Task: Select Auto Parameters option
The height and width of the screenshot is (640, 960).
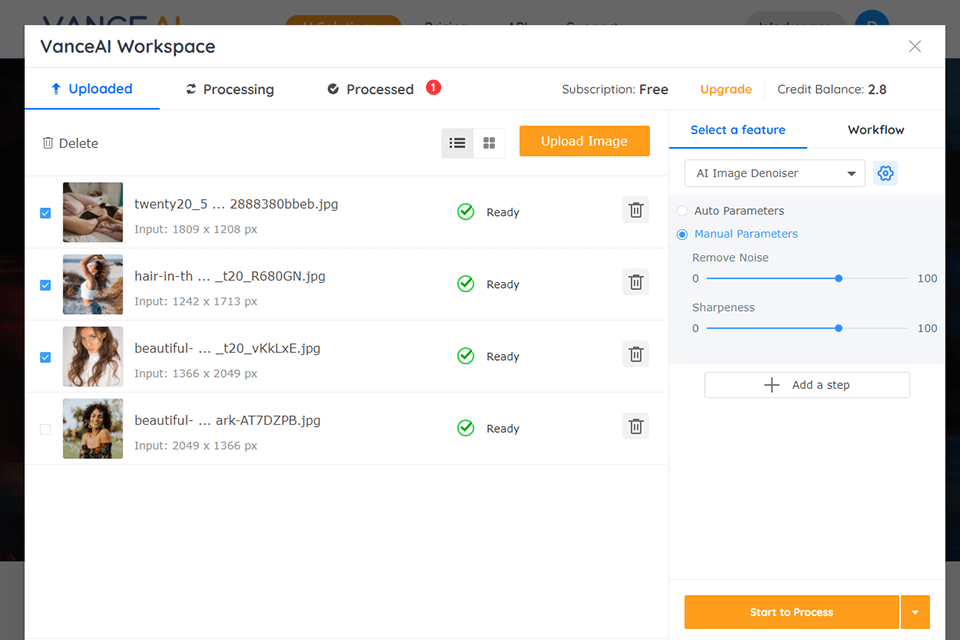Action: [x=683, y=211]
